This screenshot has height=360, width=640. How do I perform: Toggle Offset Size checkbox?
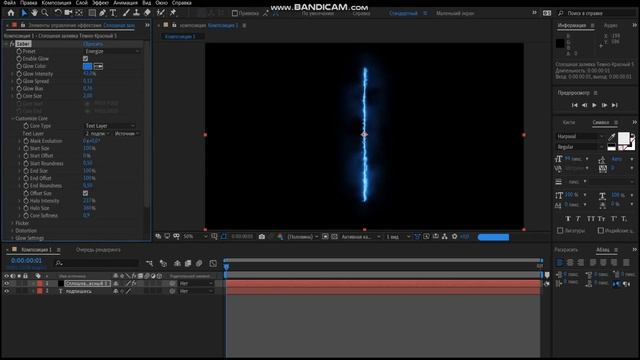tap(85, 193)
